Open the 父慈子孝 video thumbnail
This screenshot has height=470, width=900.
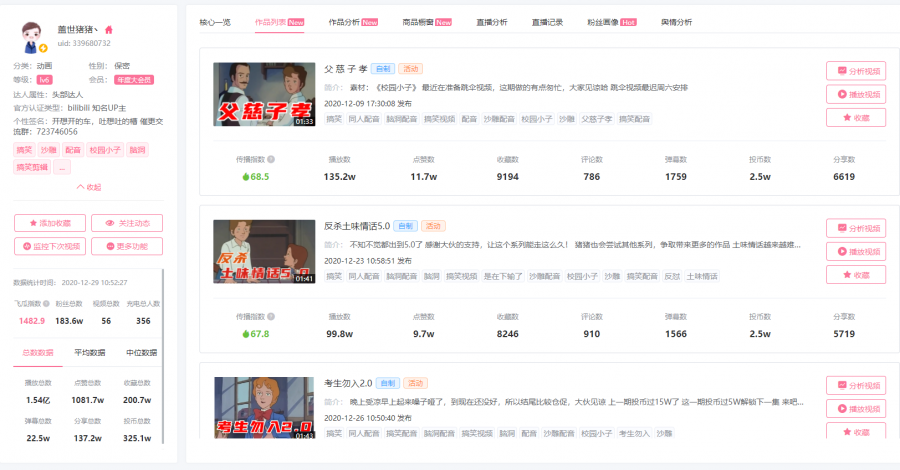tap(264, 94)
